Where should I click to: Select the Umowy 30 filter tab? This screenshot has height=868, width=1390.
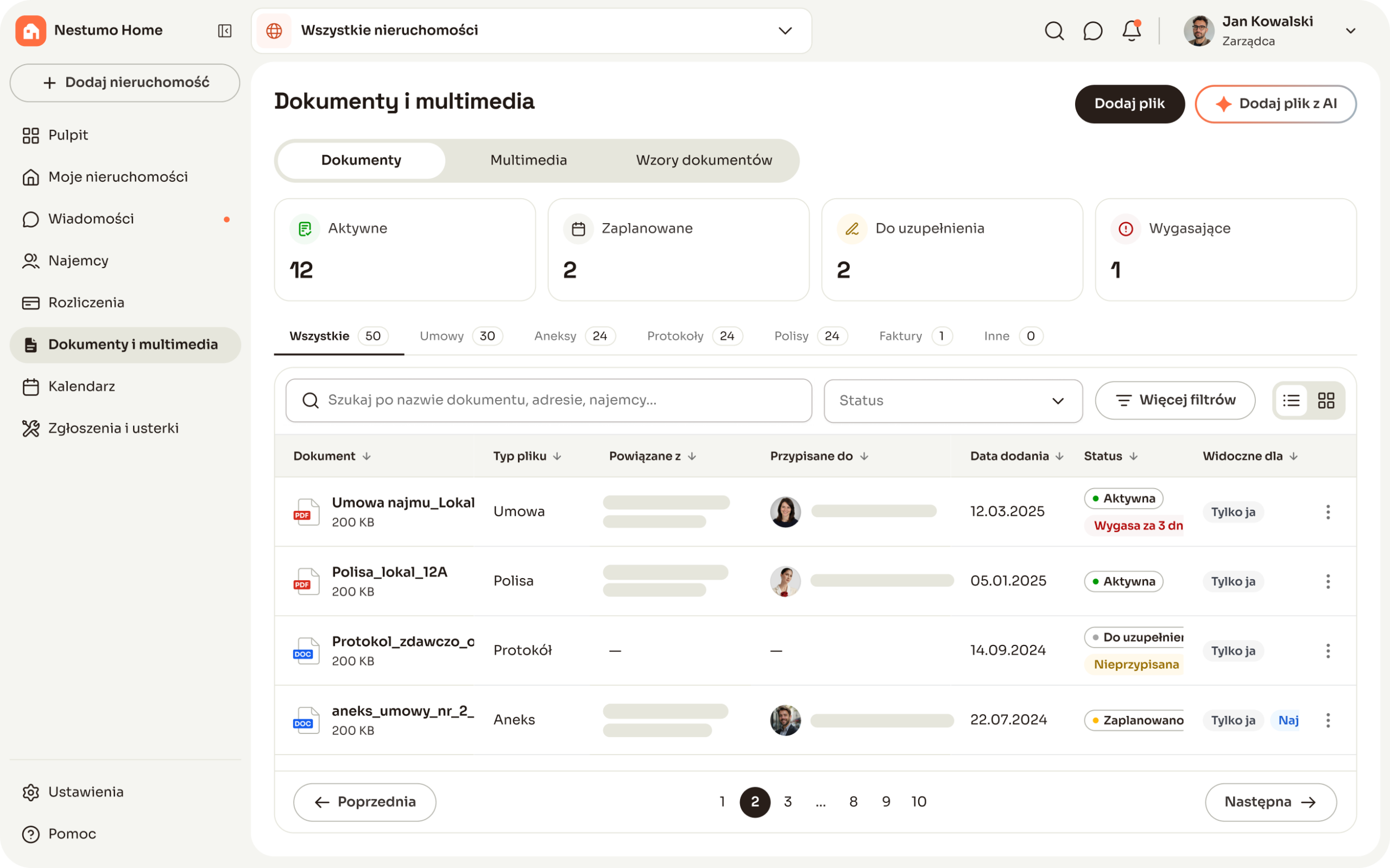pos(461,337)
